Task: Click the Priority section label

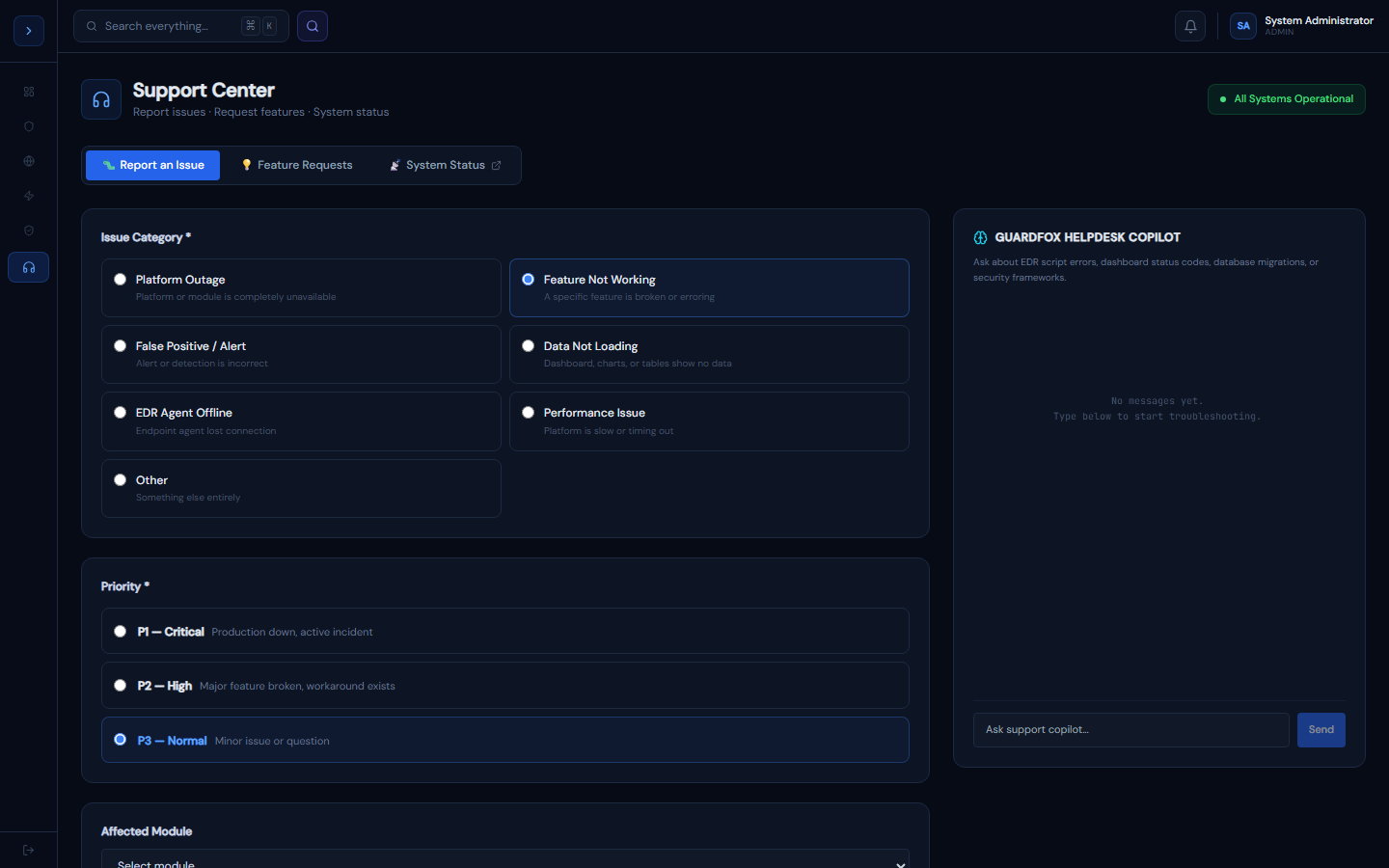Action: pyautogui.click(x=124, y=586)
